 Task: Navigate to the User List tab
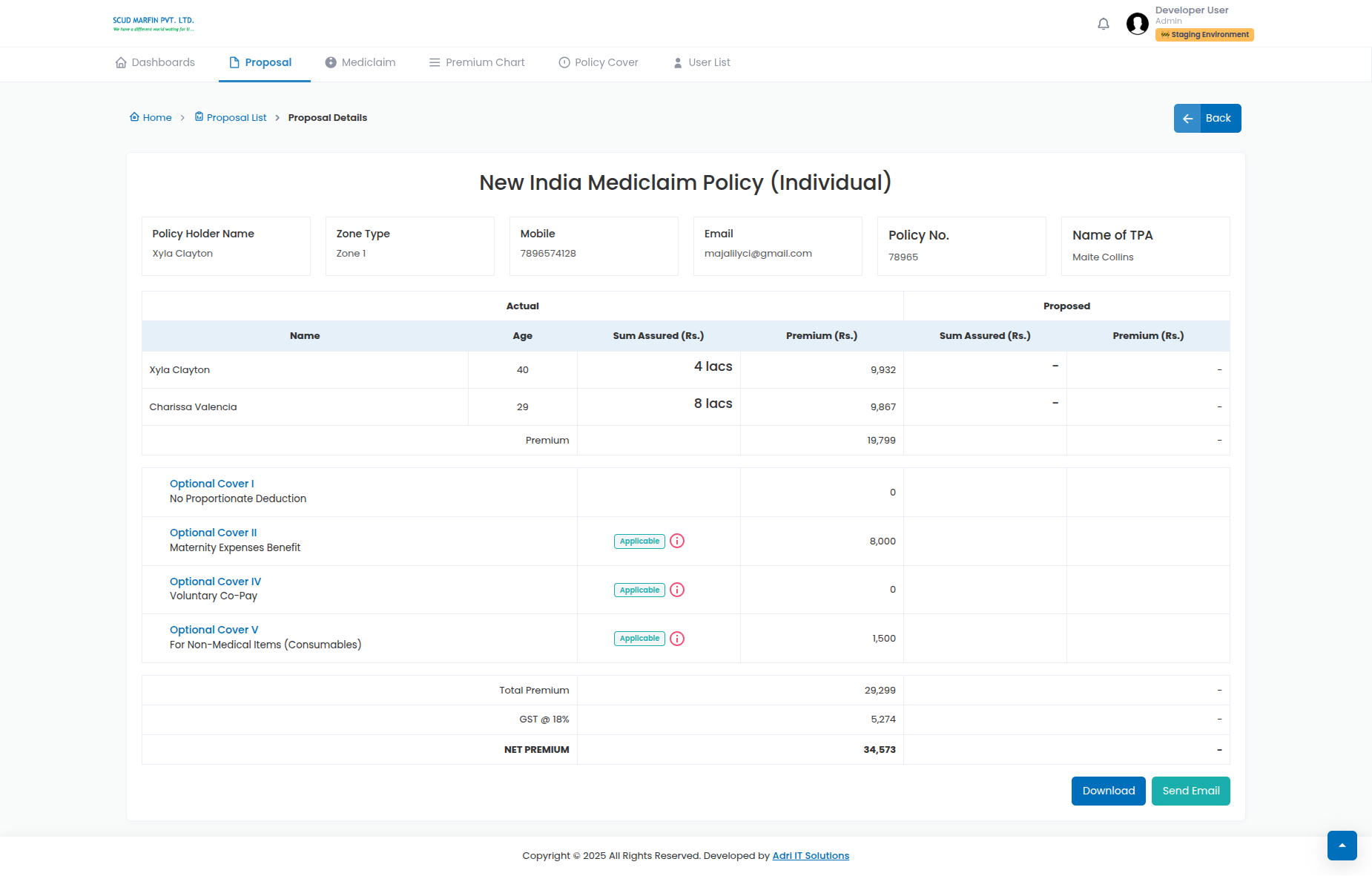coord(702,62)
